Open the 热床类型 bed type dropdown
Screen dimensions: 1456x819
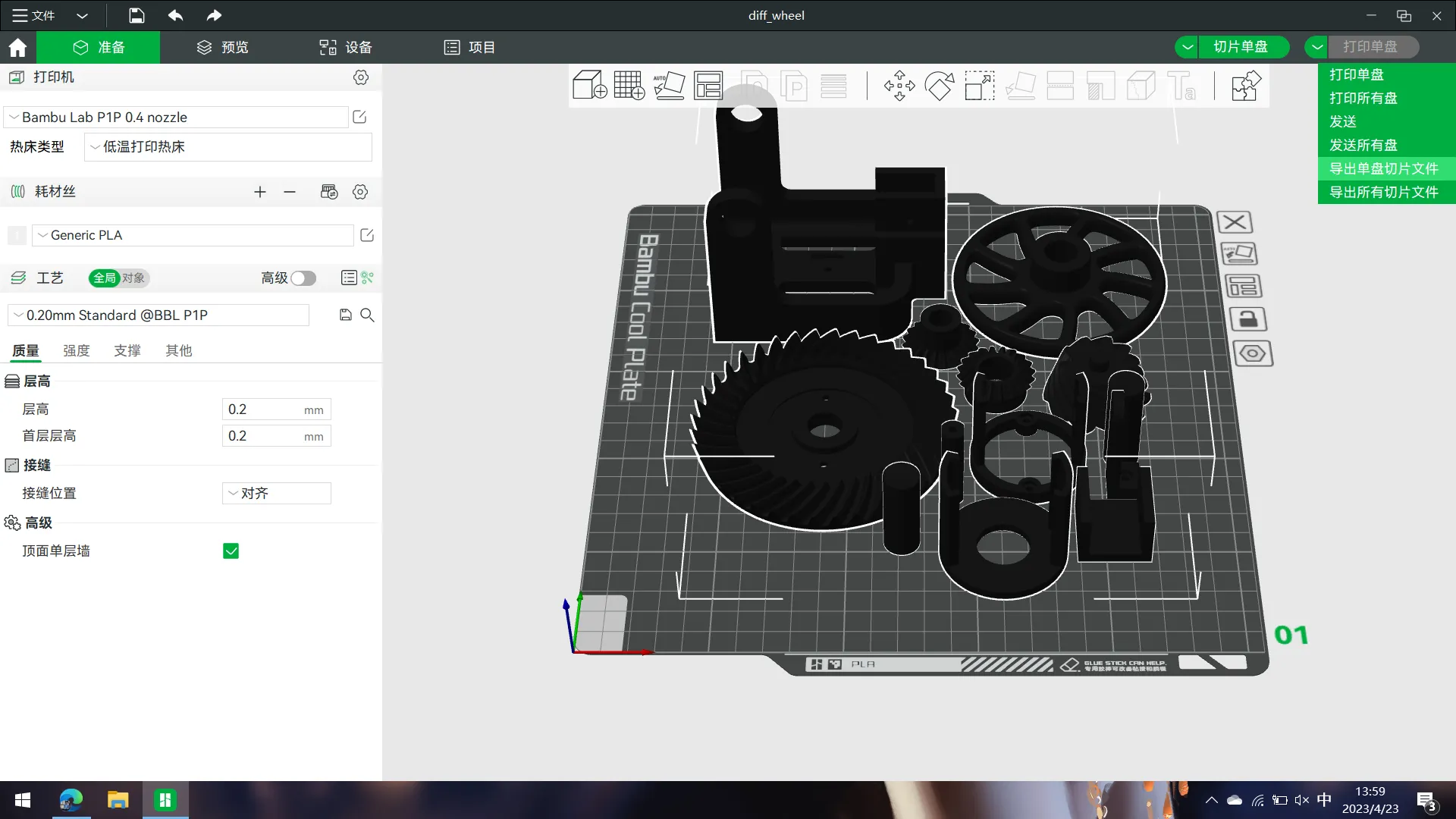(x=227, y=147)
